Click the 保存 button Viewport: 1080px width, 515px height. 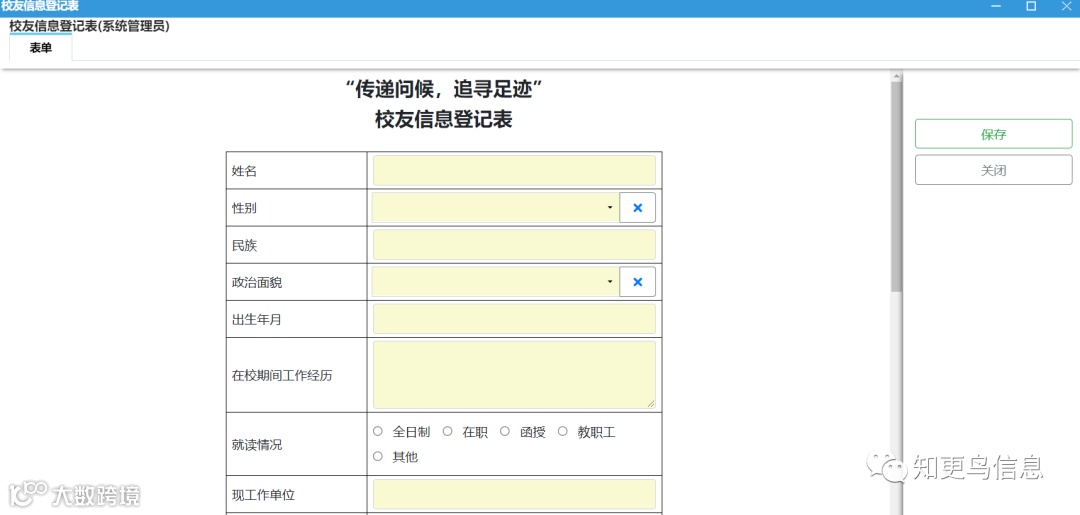click(x=993, y=134)
